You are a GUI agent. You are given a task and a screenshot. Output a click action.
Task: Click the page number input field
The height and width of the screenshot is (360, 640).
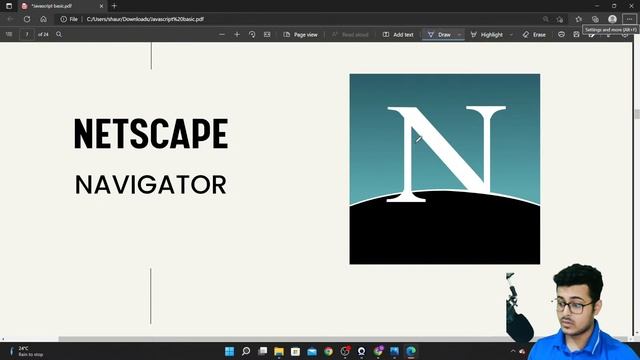pos(27,35)
